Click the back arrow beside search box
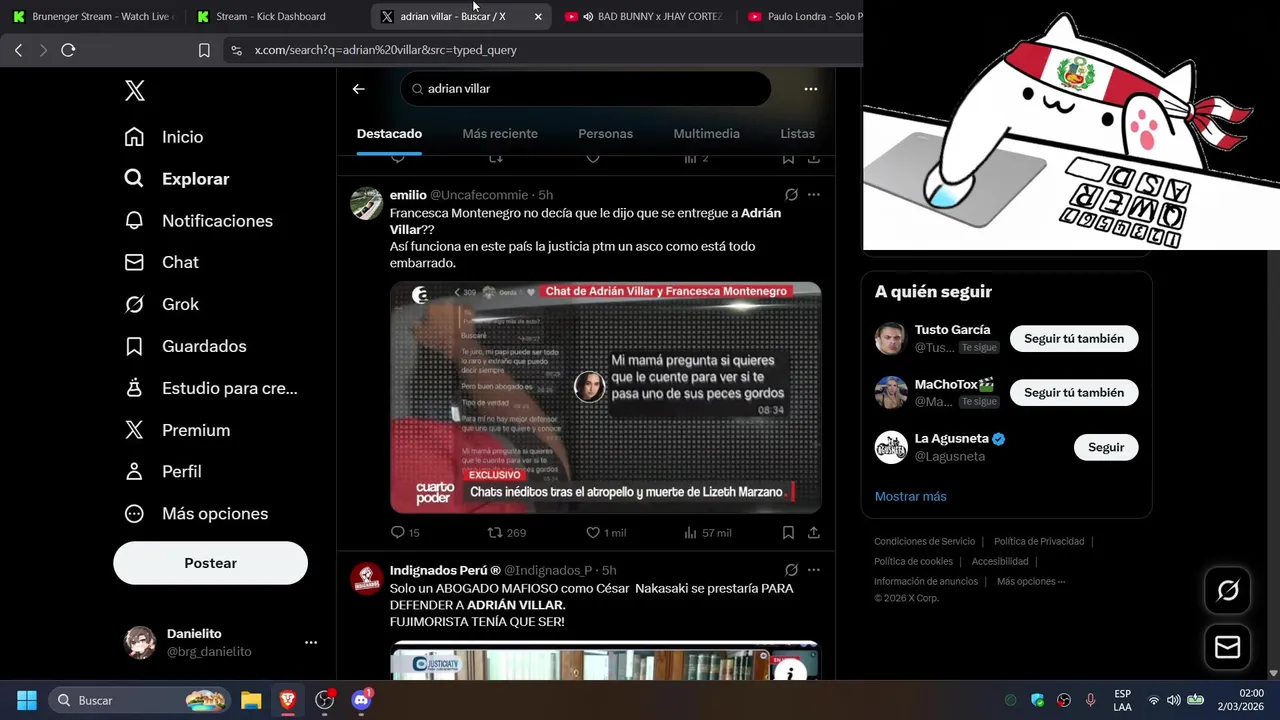Screen dimensions: 1280x720 359,89
